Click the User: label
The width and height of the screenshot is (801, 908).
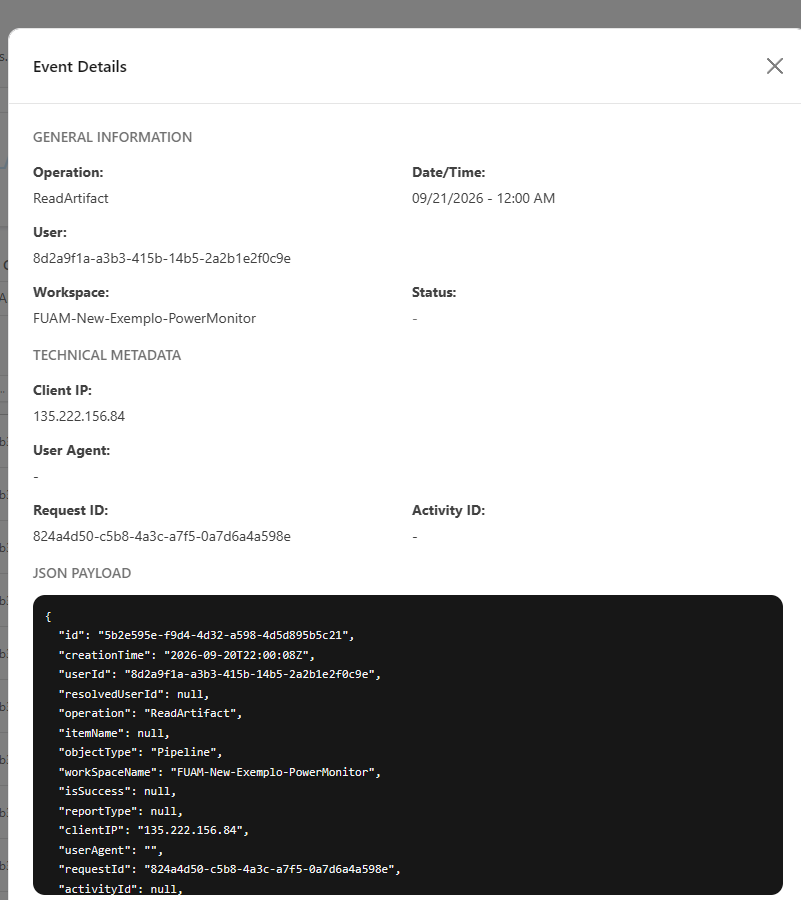(50, 233)
